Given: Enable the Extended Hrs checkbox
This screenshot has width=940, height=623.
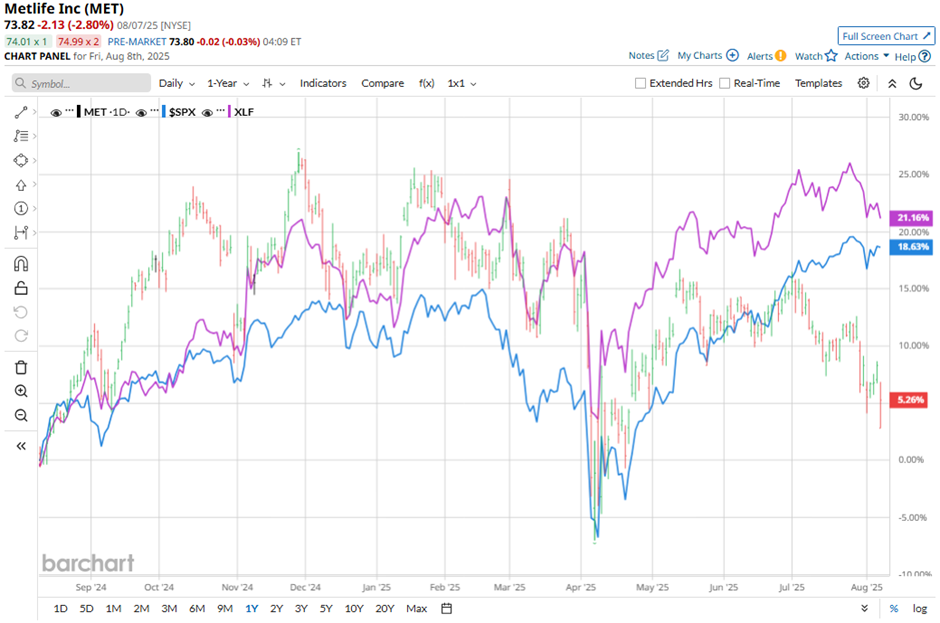Looking at the screenshot, I should click(x=640, y=83).
